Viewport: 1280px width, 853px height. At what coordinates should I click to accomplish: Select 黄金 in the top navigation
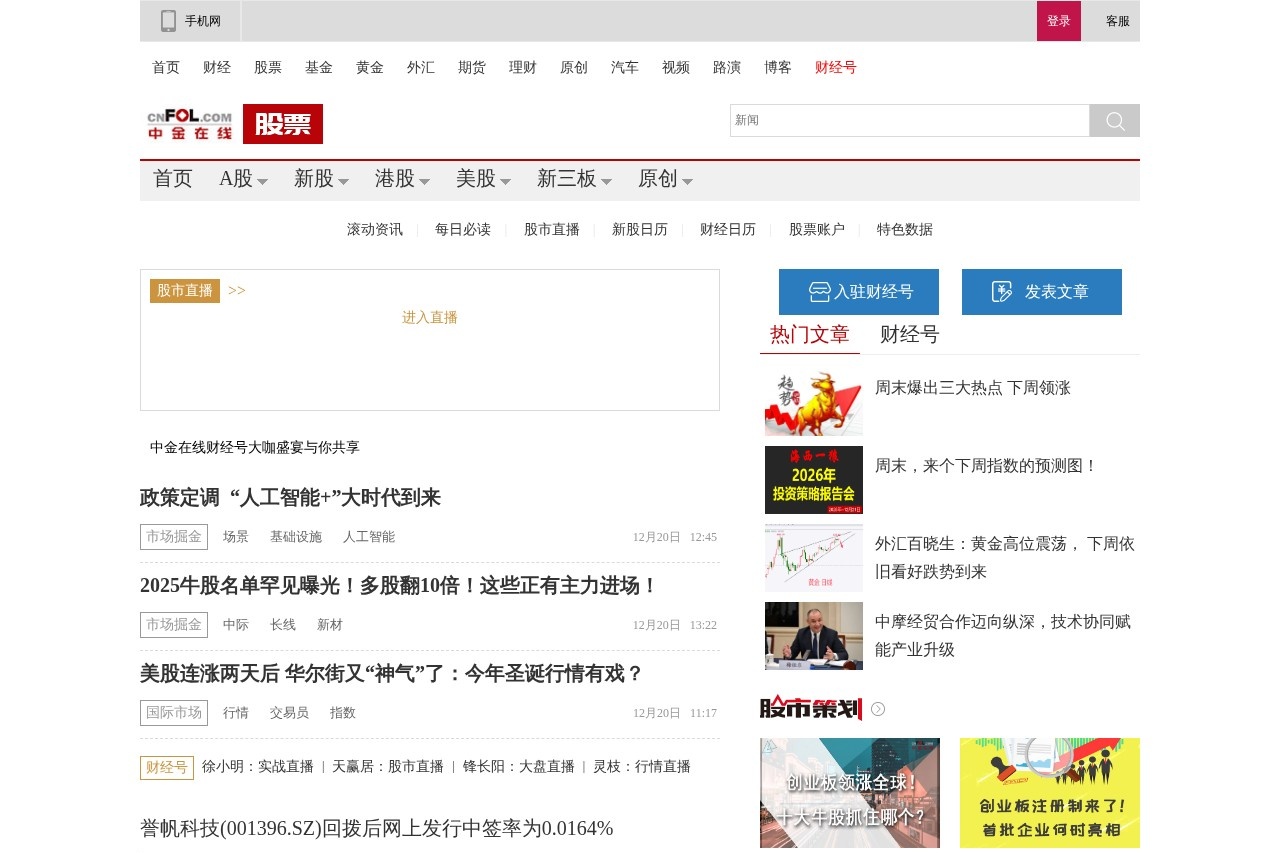pos(369,67)
